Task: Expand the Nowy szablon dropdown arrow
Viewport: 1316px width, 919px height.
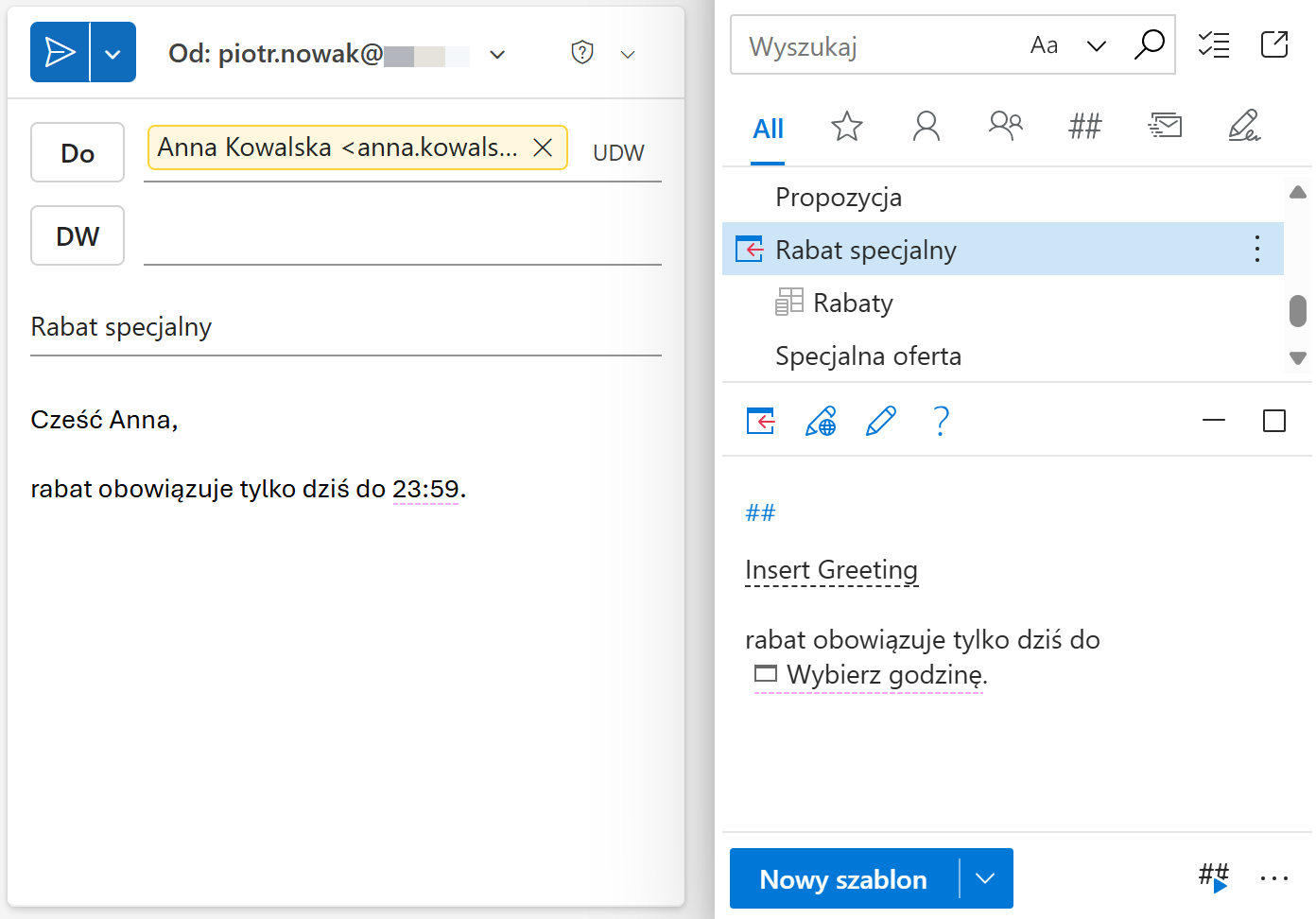Action: (x=987, y=878)
